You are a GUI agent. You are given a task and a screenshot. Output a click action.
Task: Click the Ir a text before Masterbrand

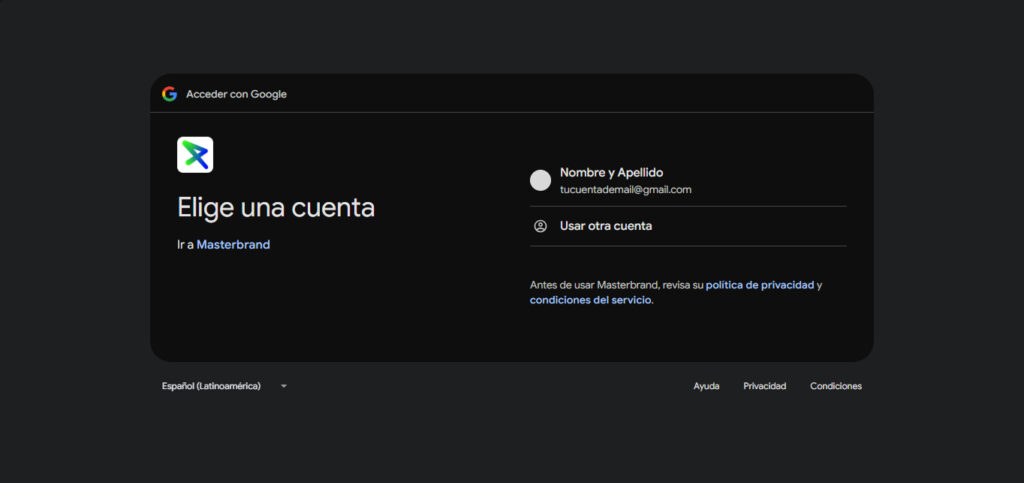tap(185, 244)
